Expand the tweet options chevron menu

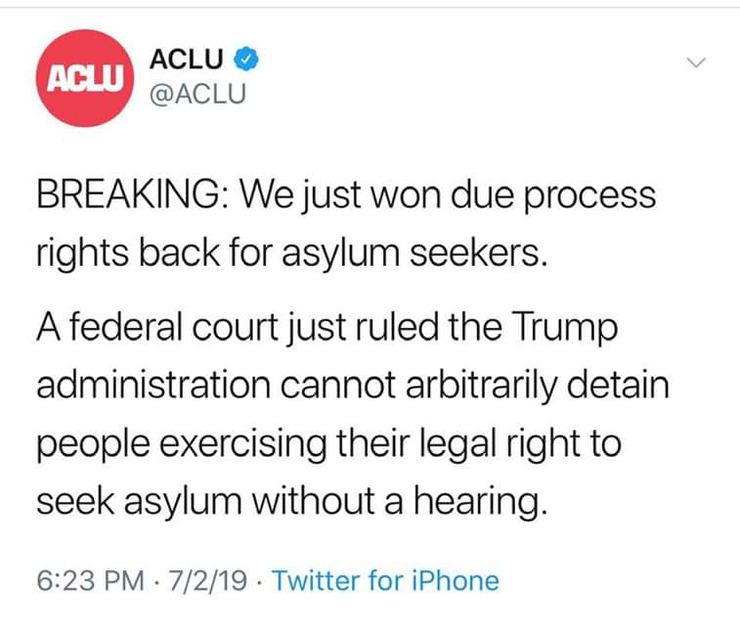[x=696, y=62]
